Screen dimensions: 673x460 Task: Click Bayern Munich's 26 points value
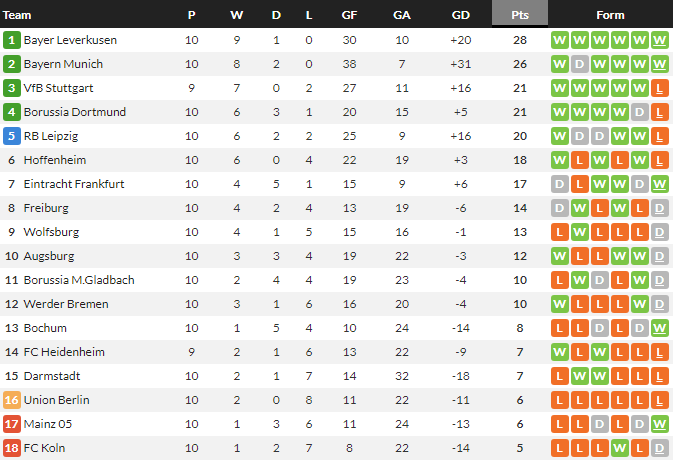[520, 64]
